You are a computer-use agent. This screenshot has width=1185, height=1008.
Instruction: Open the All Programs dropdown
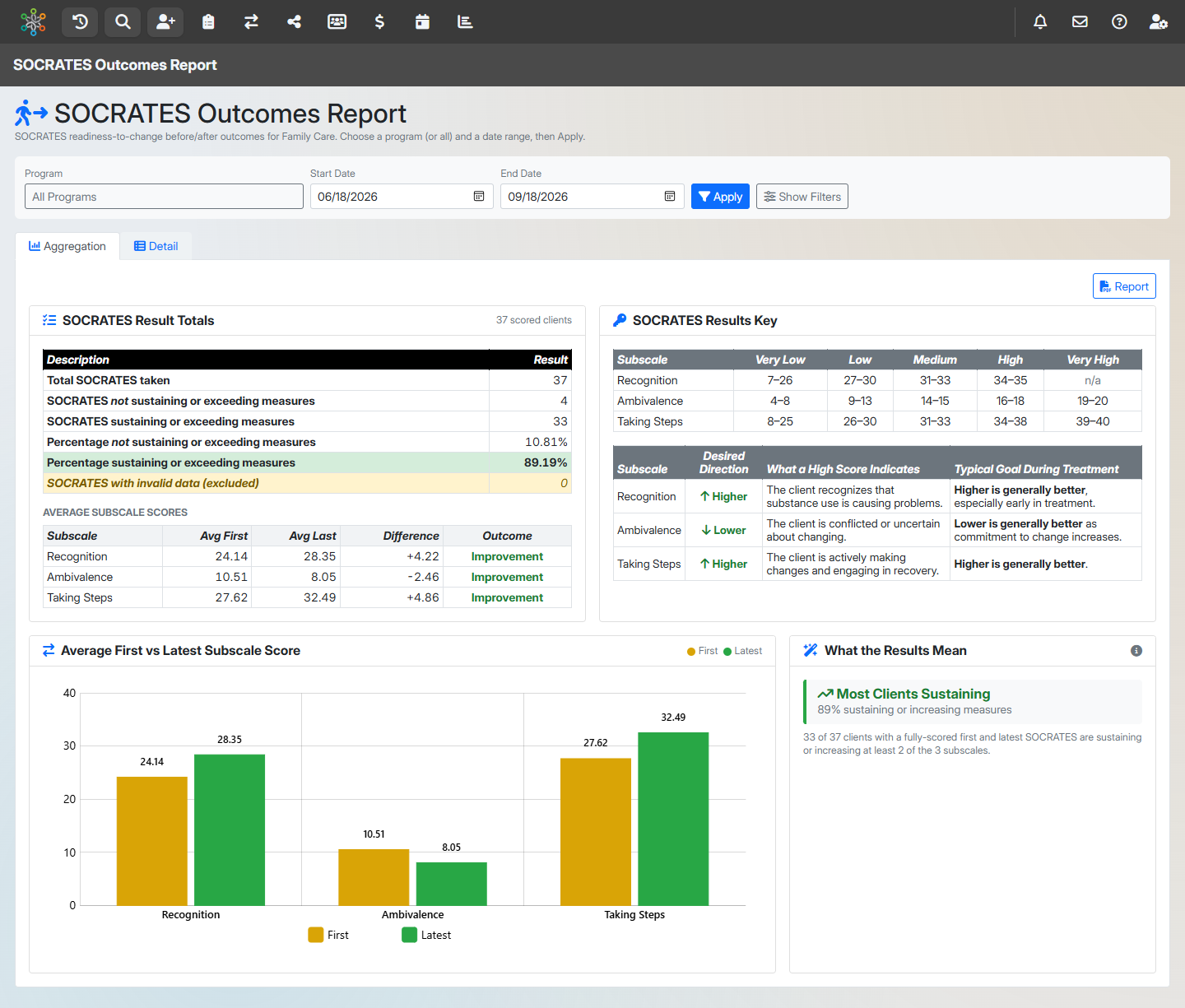tap(164, 196)
